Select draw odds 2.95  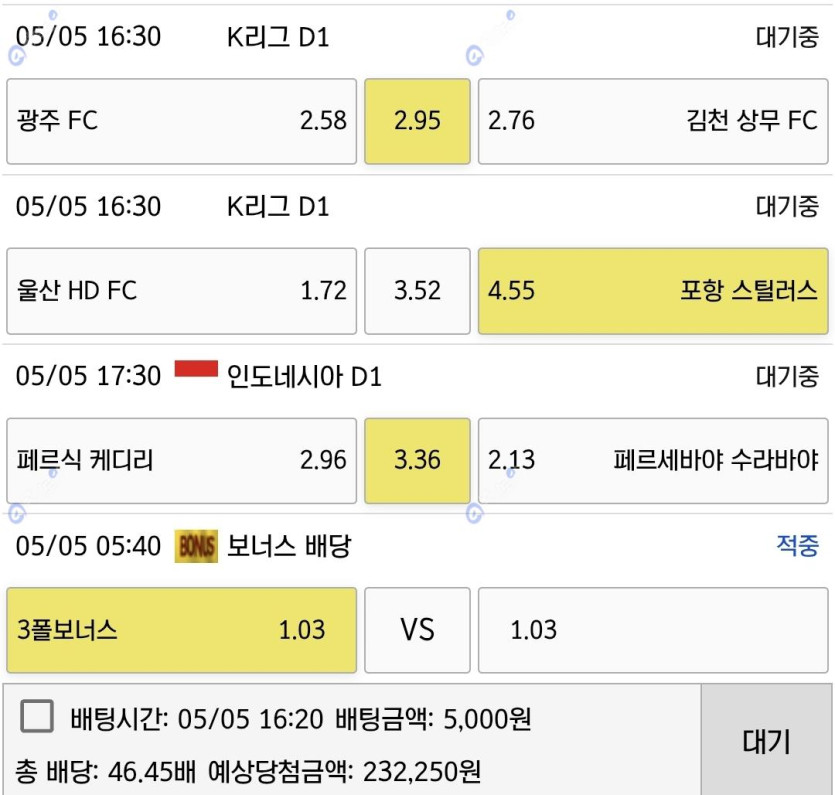tap(418, 121)
